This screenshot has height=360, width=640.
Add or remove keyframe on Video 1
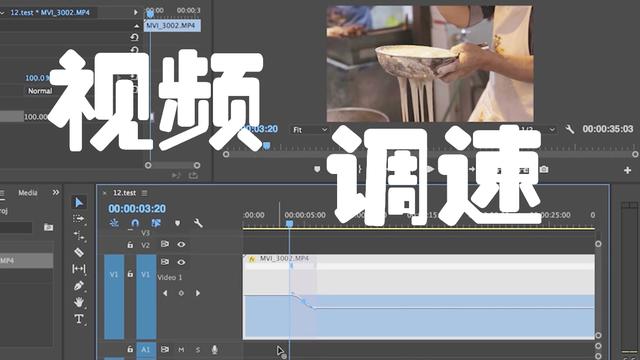click(x=181, y=293)
